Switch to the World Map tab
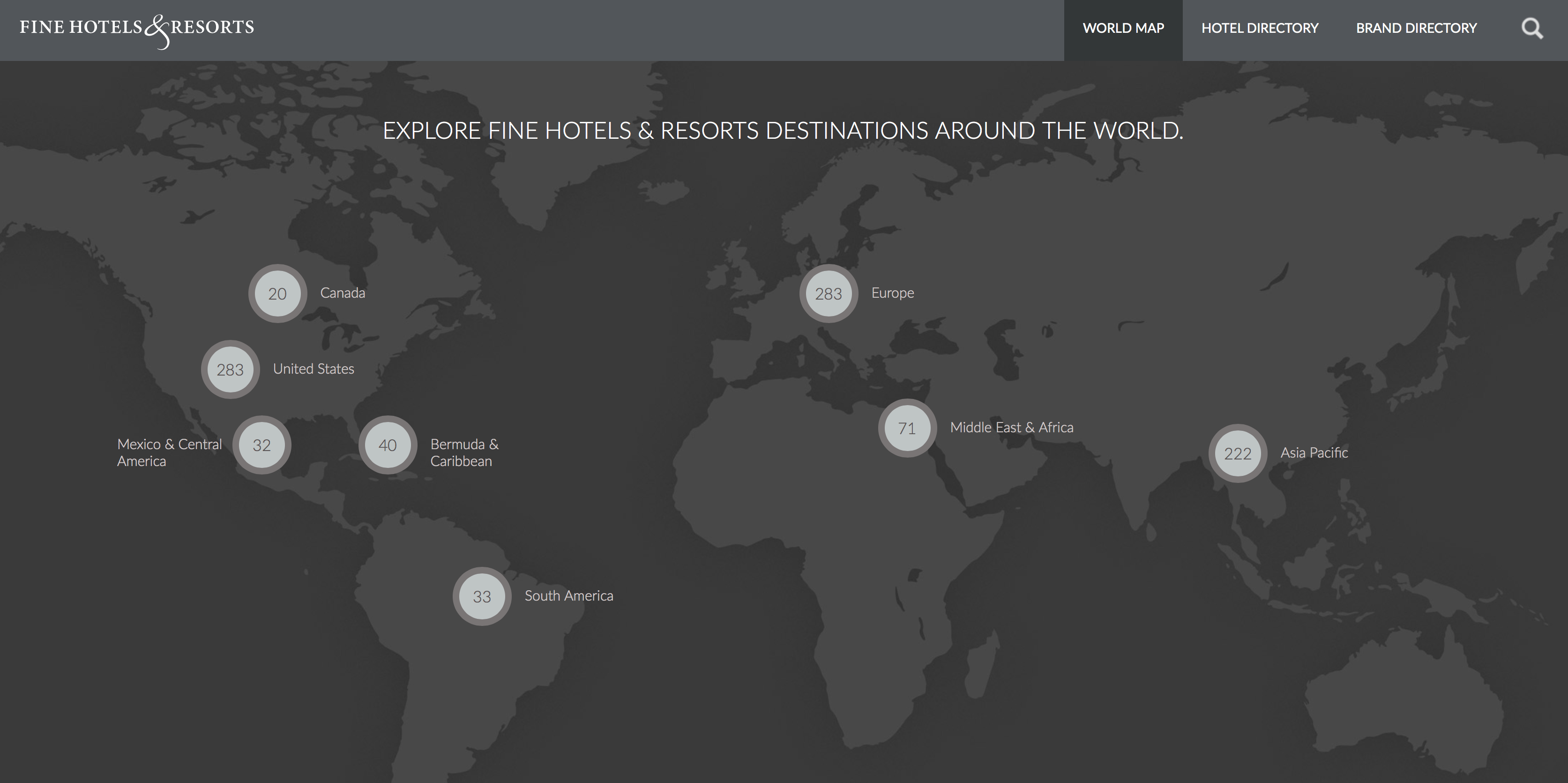 click(x=1123, y=28)
